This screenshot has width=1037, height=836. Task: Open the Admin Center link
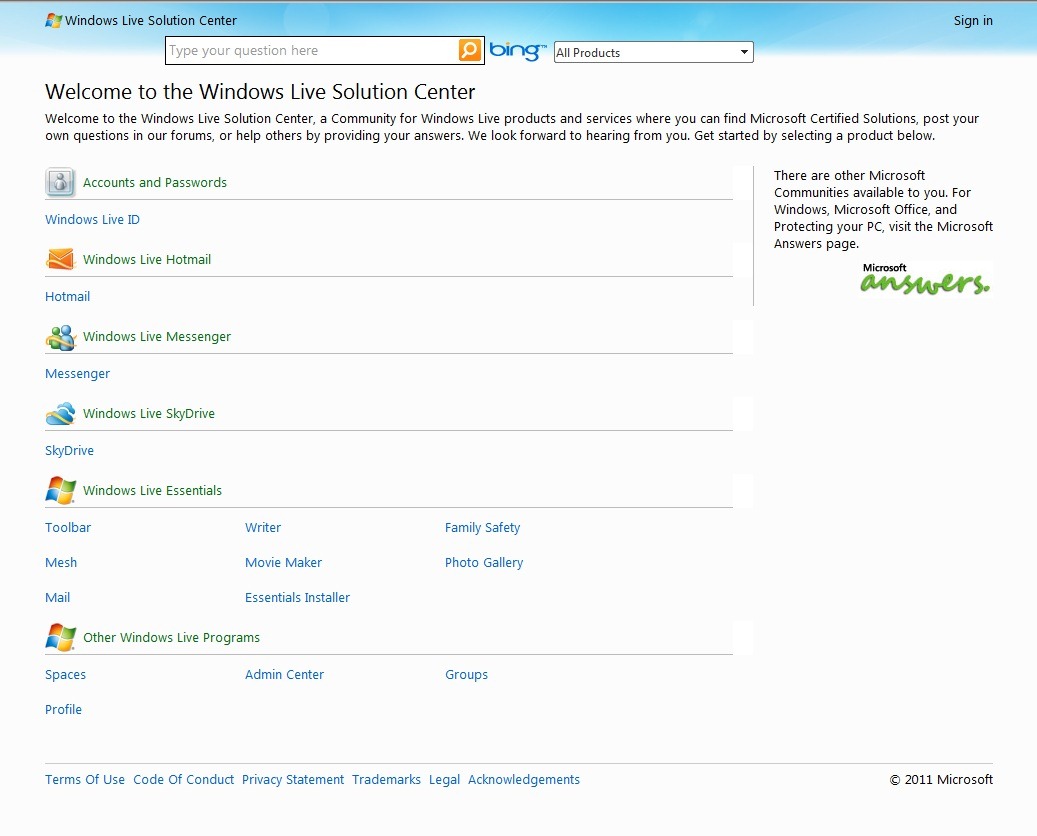(284, 675)
